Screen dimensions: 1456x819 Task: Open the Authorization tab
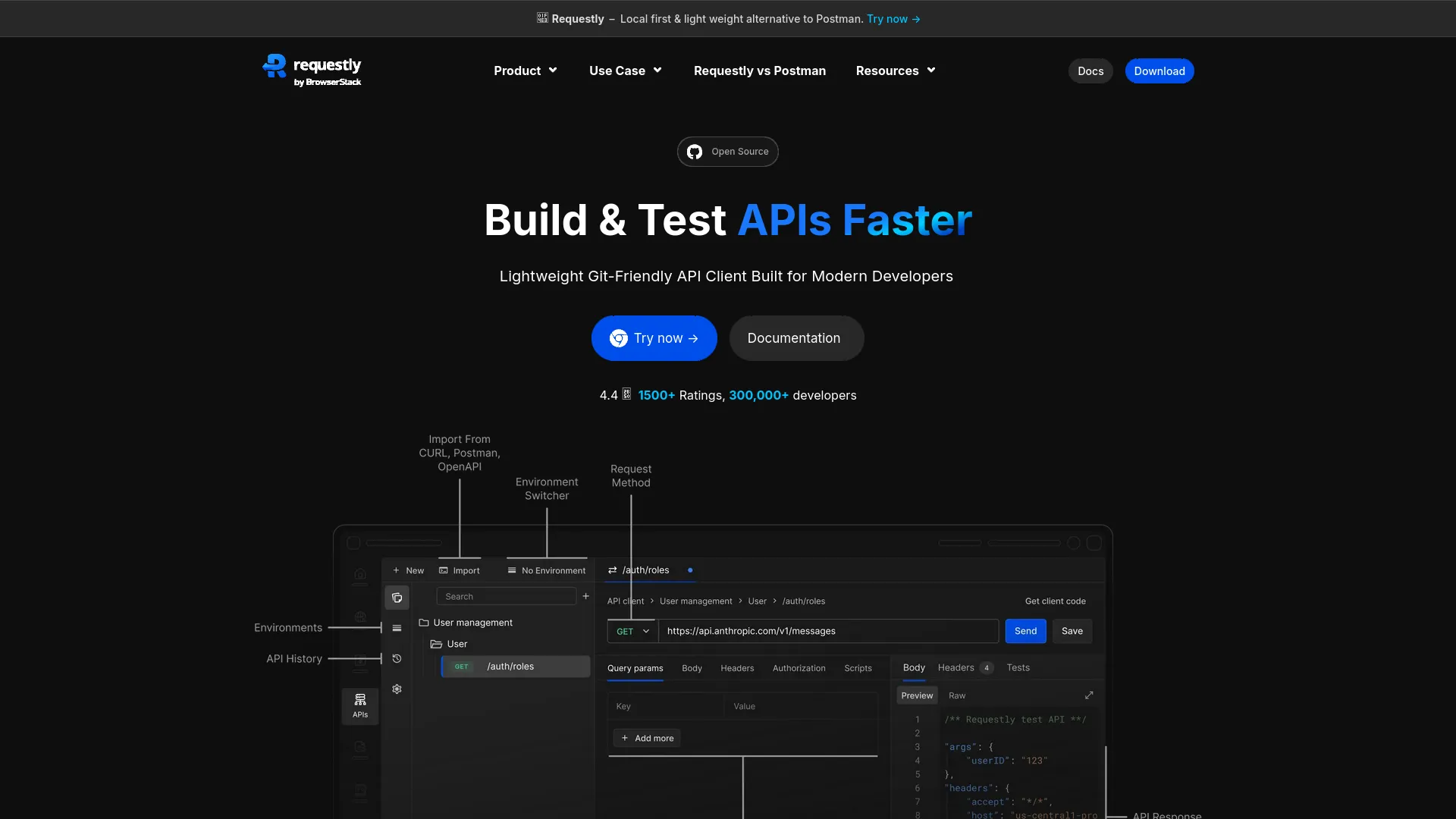[799, 668]
